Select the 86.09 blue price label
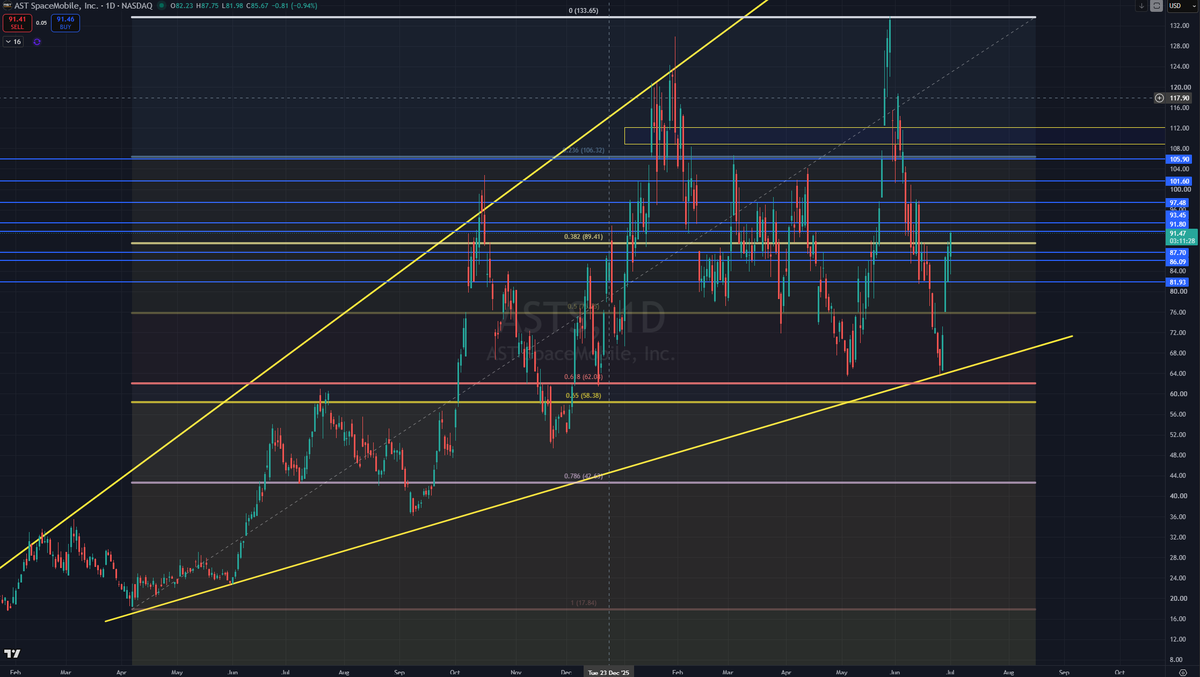Screen dimensions: 1200x677 pos(1178,261)
